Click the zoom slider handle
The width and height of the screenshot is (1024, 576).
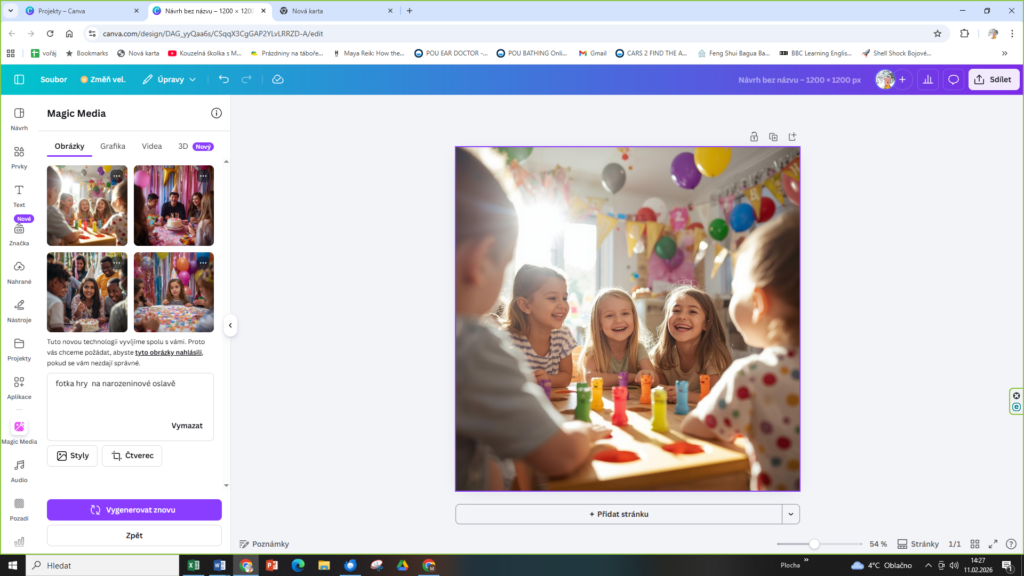tap(814, 544)
